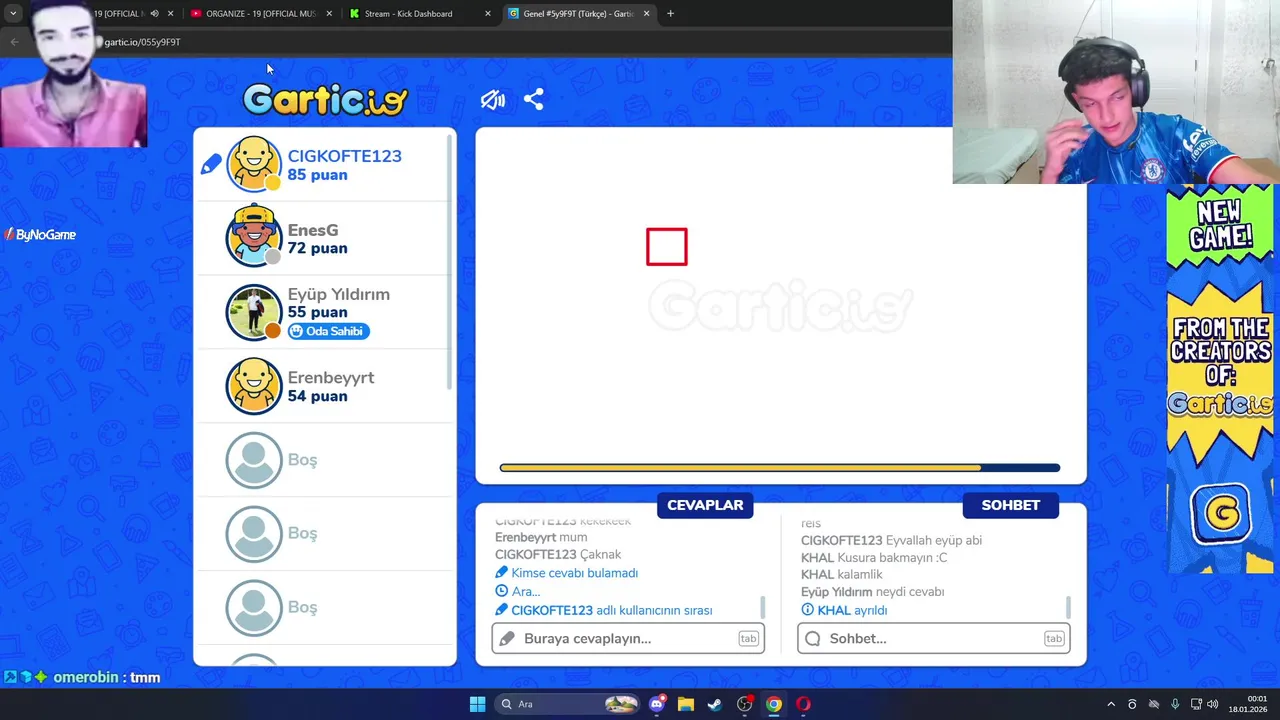The width and height of the screenshot is (1280, 720).
Task: Open the New Game advertisement banner
Action: [1220, 379]
